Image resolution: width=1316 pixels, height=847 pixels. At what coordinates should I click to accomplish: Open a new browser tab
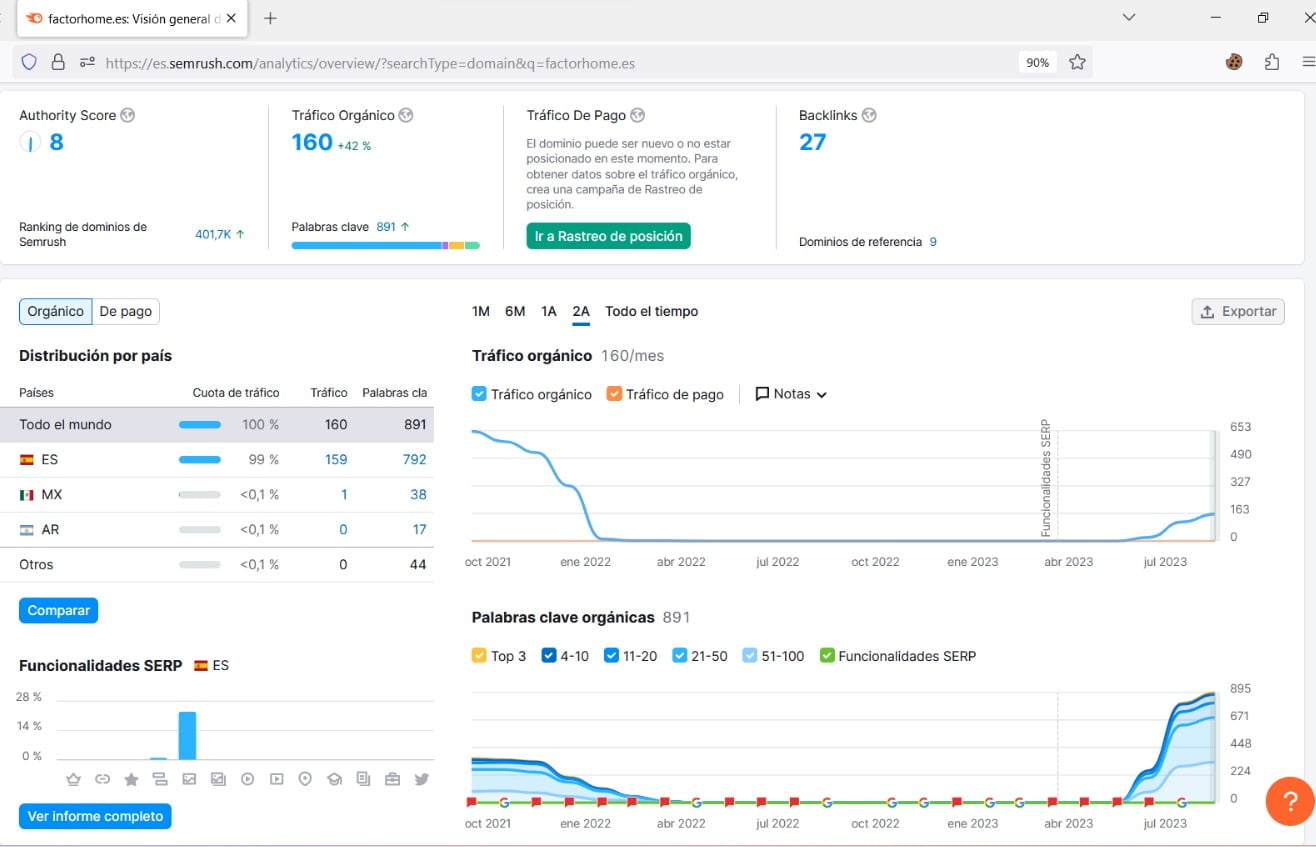pyautogui.click(x=270, y=18)
